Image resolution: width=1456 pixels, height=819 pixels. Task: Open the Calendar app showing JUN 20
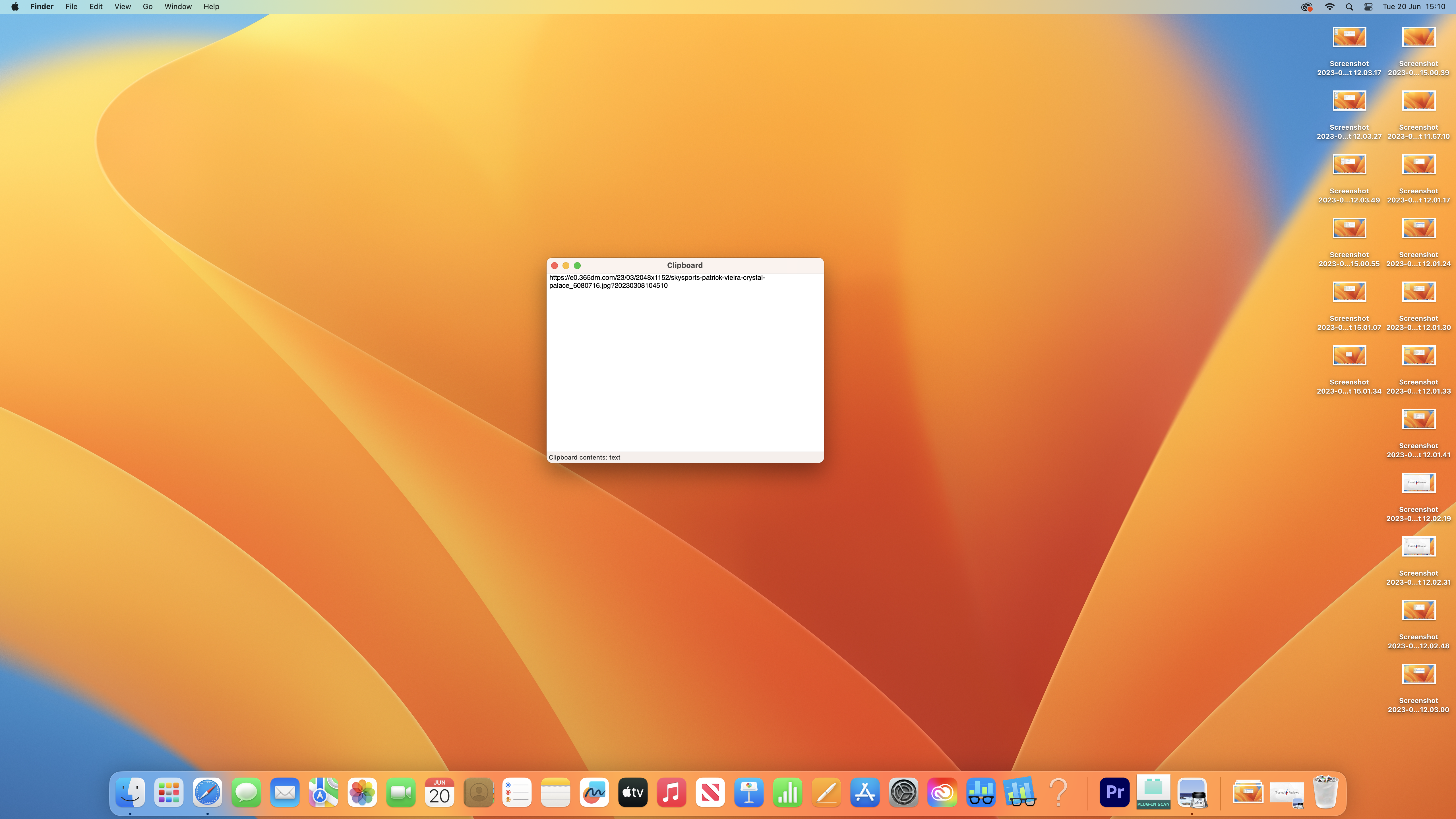click(439, 793)
